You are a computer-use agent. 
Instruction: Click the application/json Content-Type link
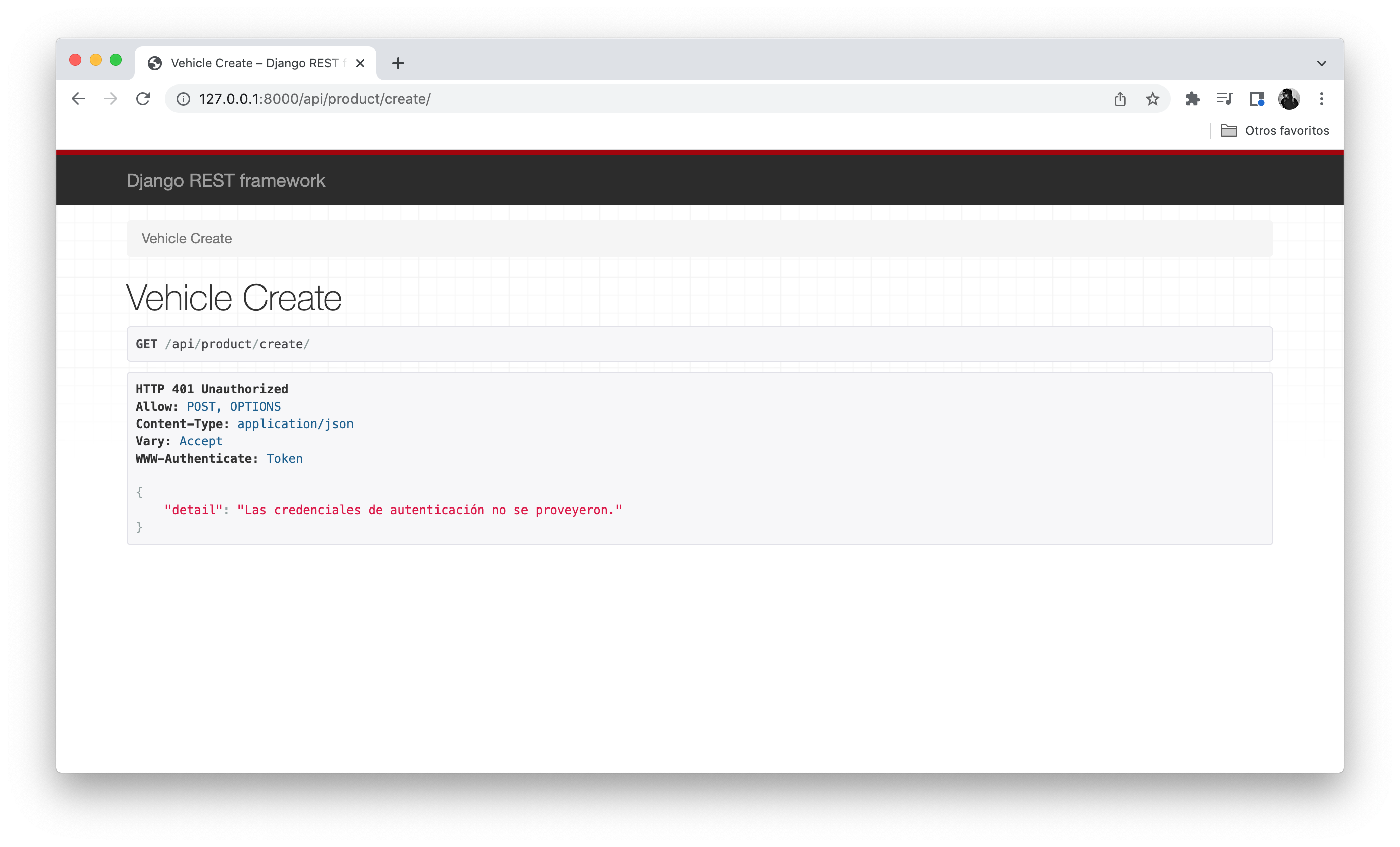(295, 423)
